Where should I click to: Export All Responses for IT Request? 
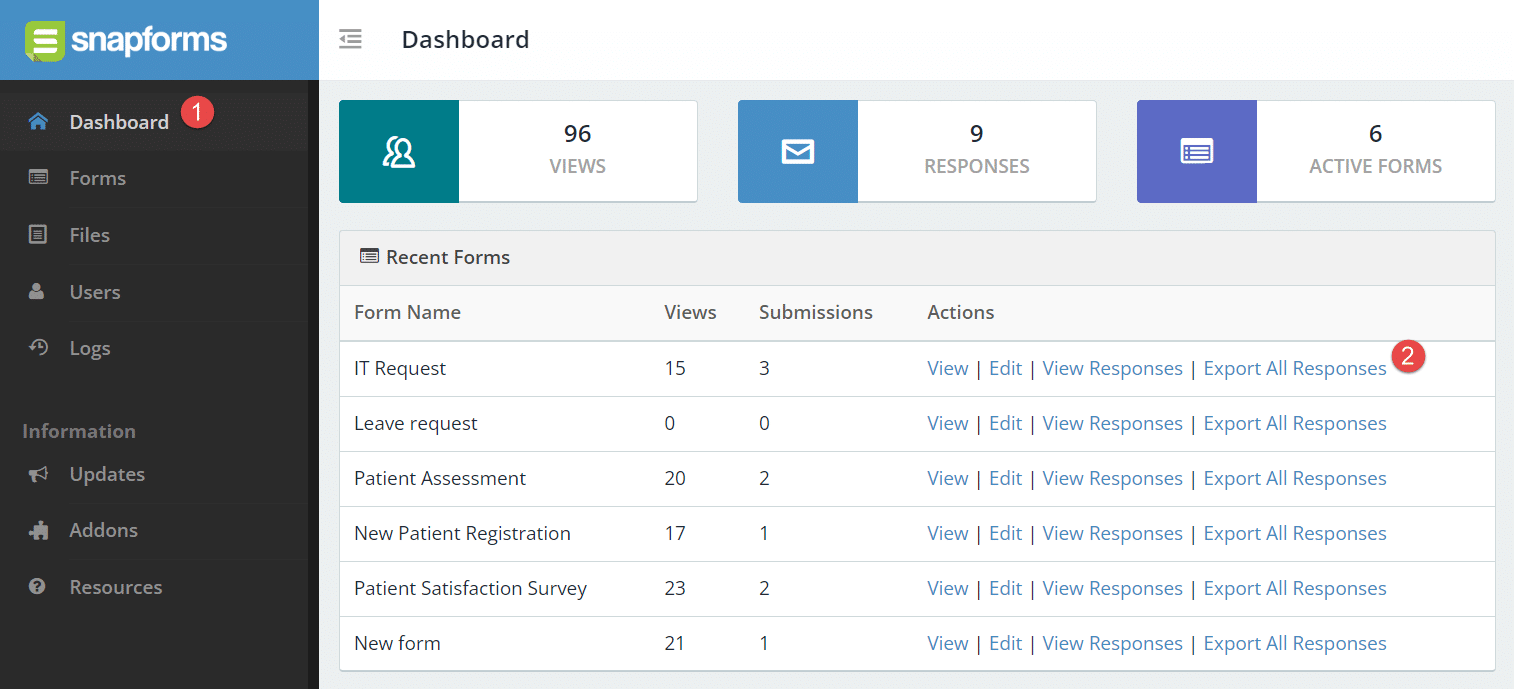(x=1295, y=368)
